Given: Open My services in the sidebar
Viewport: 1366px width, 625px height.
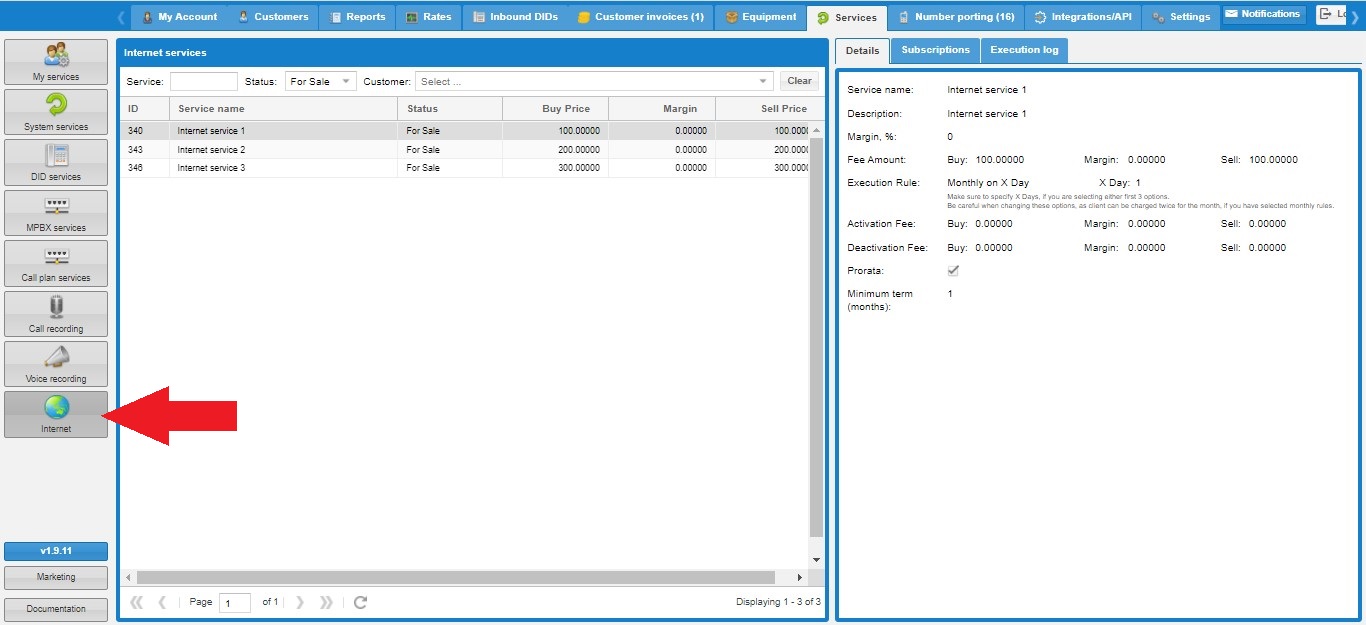Looking at the screenshot, I should [56, 62].
